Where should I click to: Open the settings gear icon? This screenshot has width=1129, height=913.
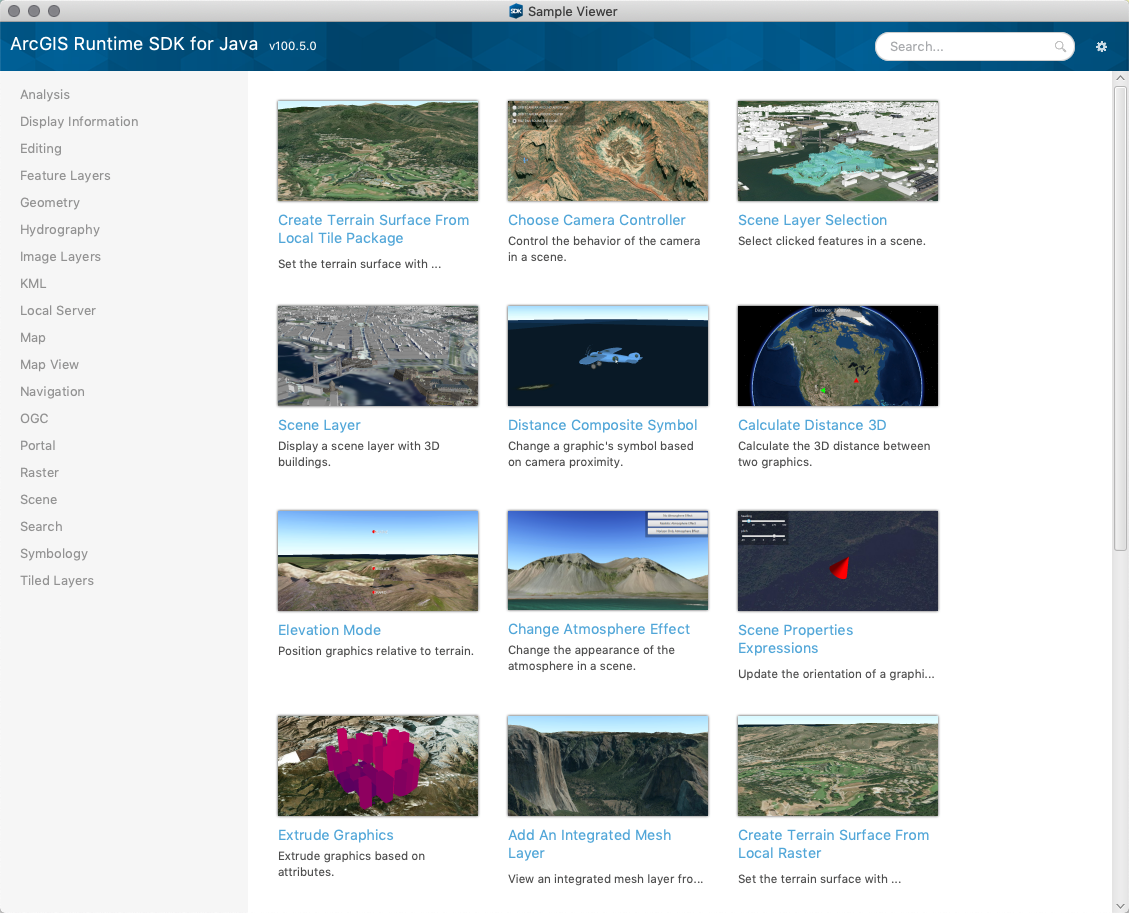[x=1101, y=47]
